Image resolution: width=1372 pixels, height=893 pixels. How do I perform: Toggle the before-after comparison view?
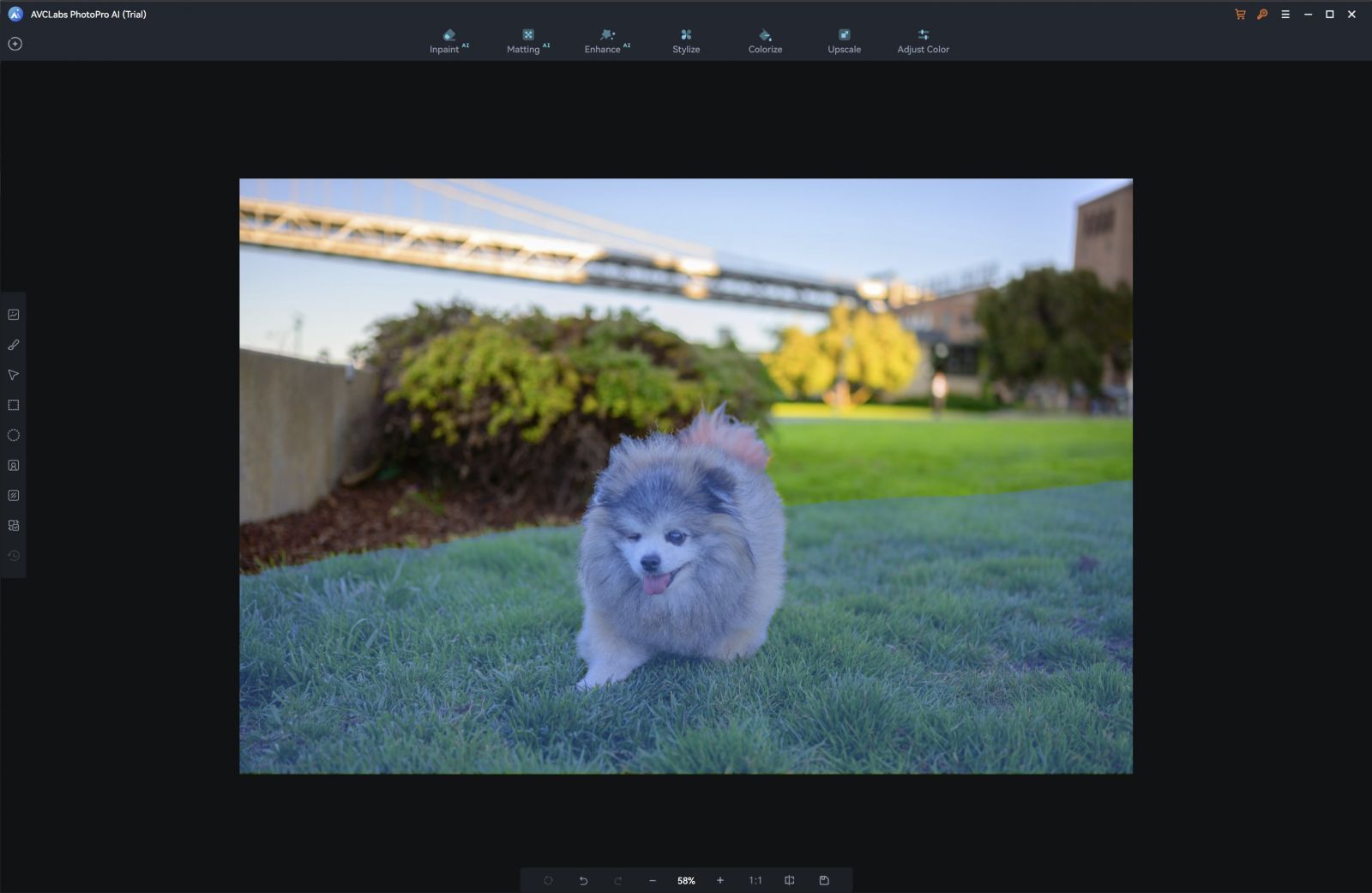(788, 880)
